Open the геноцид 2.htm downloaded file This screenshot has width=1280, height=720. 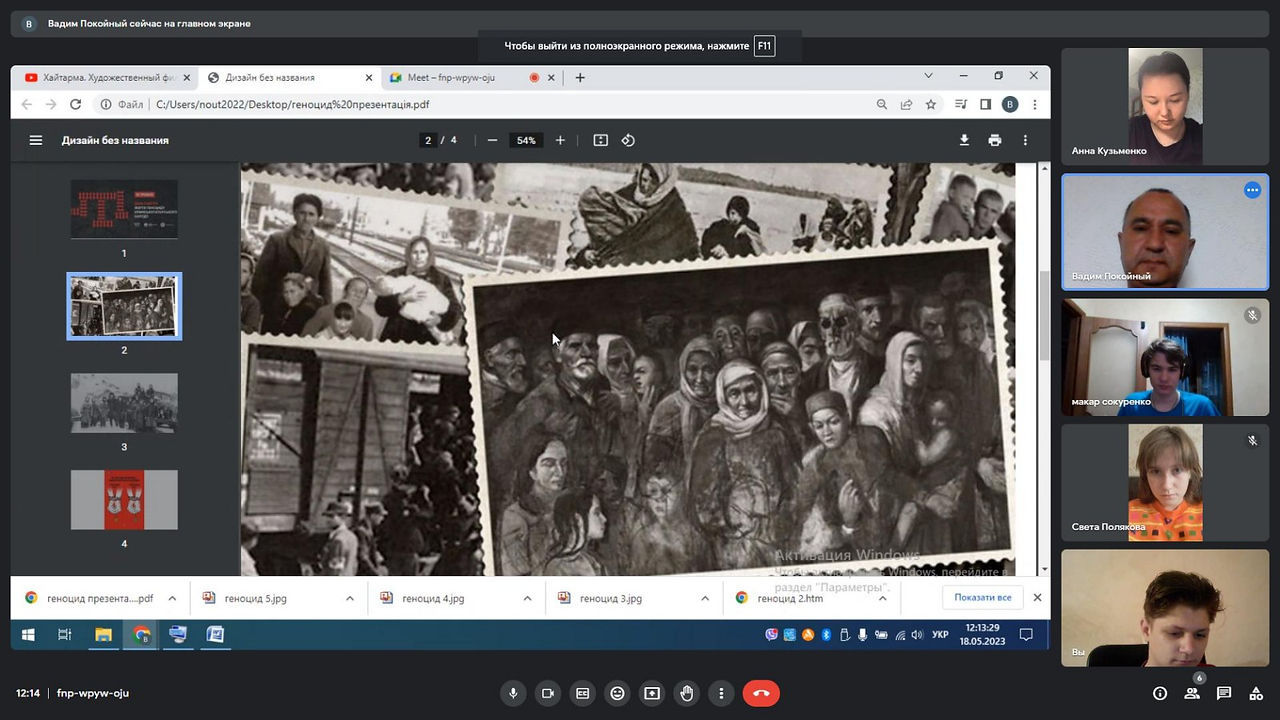click(790, 598)
